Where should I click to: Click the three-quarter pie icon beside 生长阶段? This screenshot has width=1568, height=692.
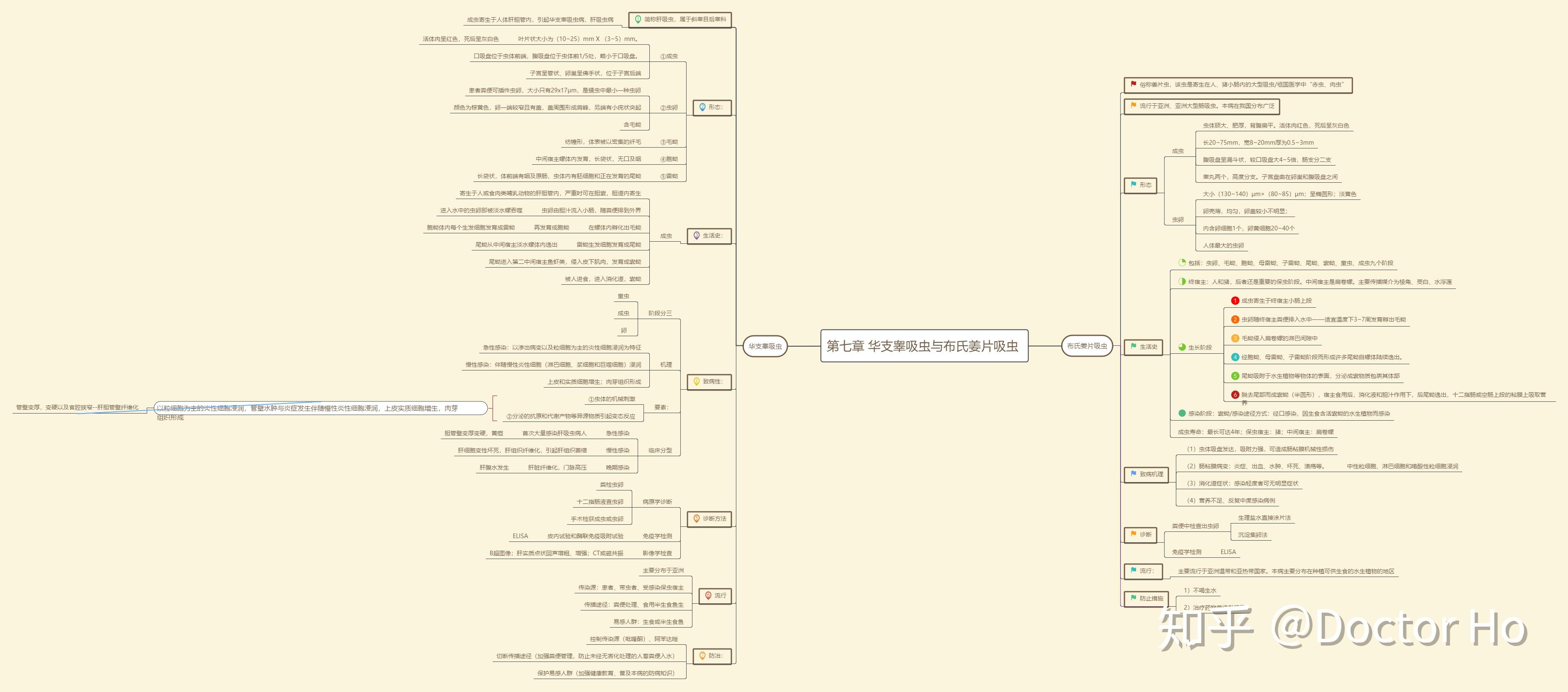click(x=1182, y=347)
